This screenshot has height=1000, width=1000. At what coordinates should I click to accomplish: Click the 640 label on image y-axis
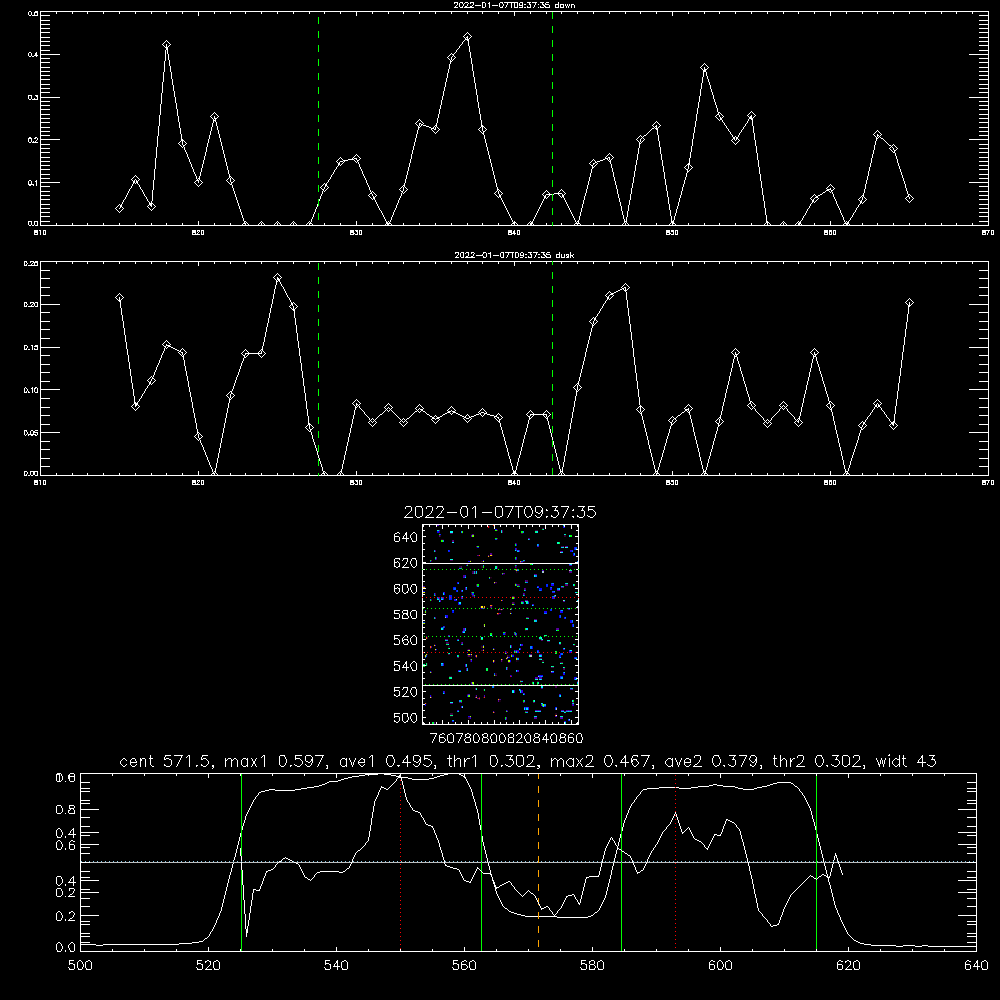pyautogui.click(x=406, y=538)
